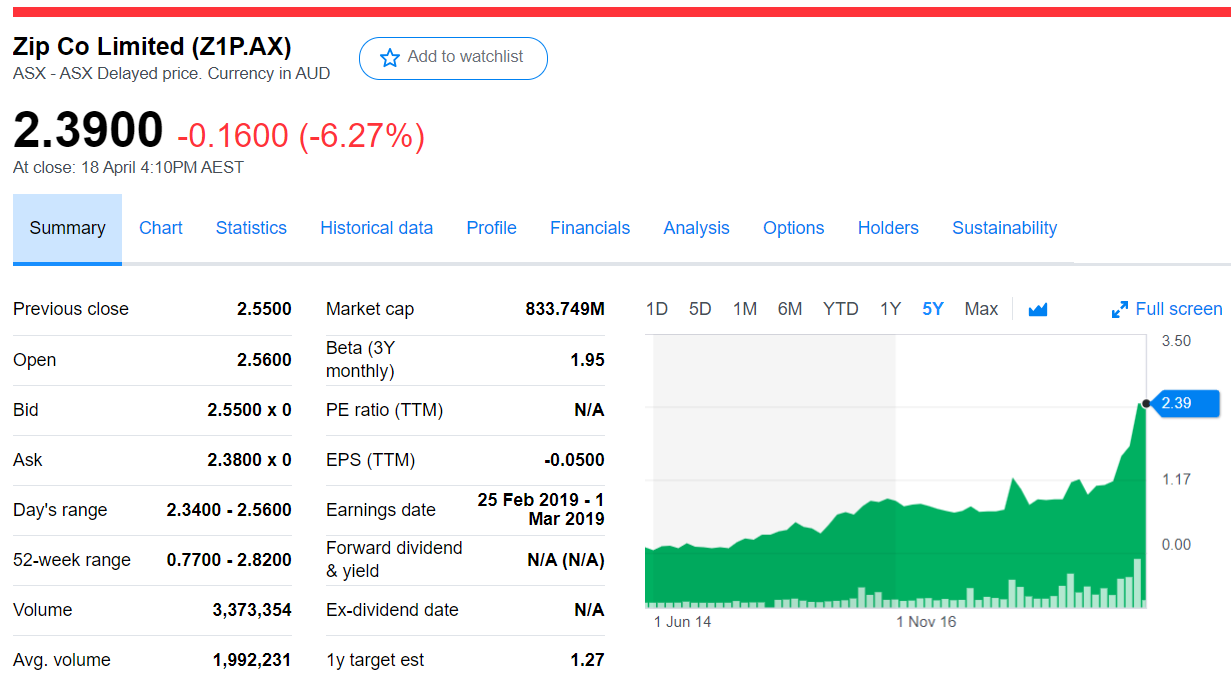Click the Market cap value 833.749M
The height and width of the screenshot is (693, 1231).
565,309
